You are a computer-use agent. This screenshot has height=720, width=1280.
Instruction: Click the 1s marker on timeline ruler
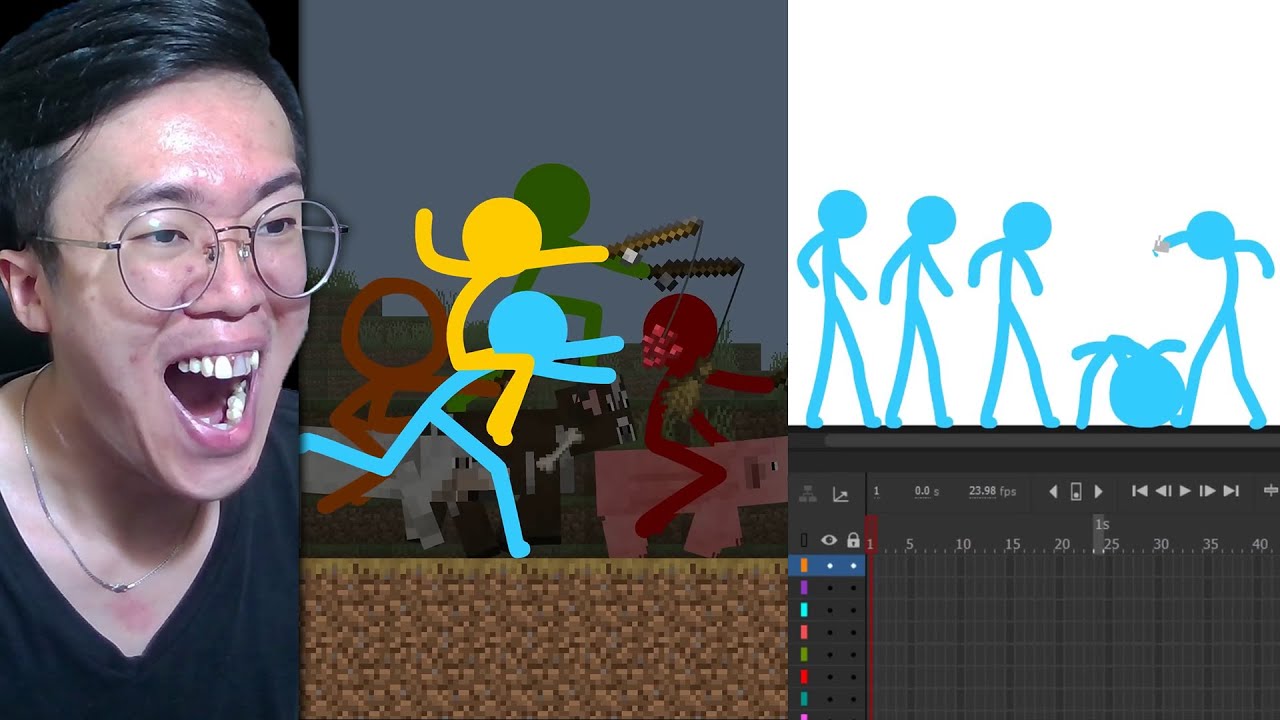click(1102, 524)
